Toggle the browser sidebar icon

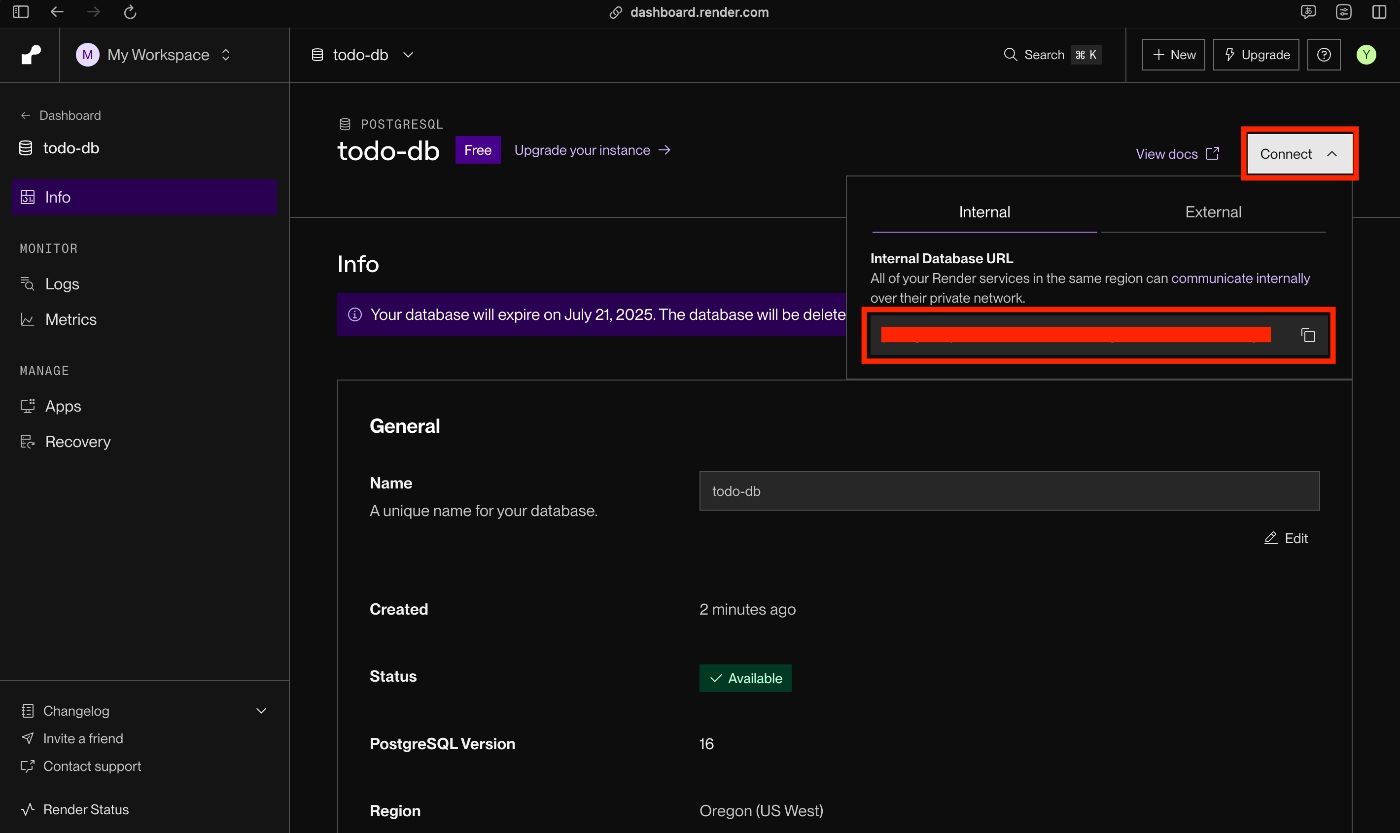21,12
